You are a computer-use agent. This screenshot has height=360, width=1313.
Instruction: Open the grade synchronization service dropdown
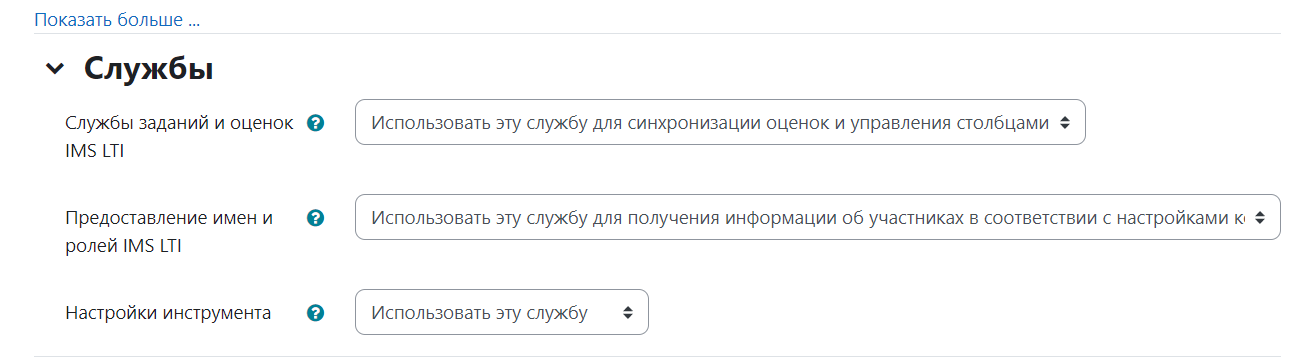[720, 122]
